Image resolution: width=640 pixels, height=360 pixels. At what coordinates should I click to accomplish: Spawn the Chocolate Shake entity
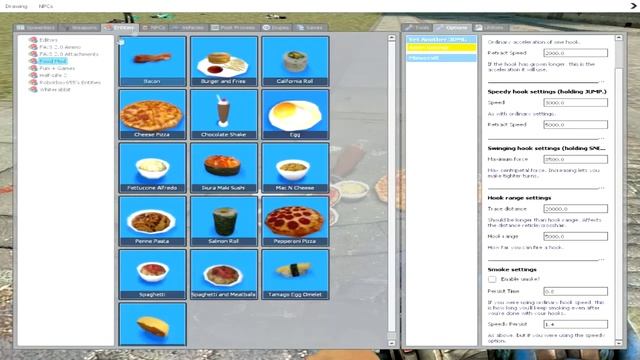(x=224, y=114)
